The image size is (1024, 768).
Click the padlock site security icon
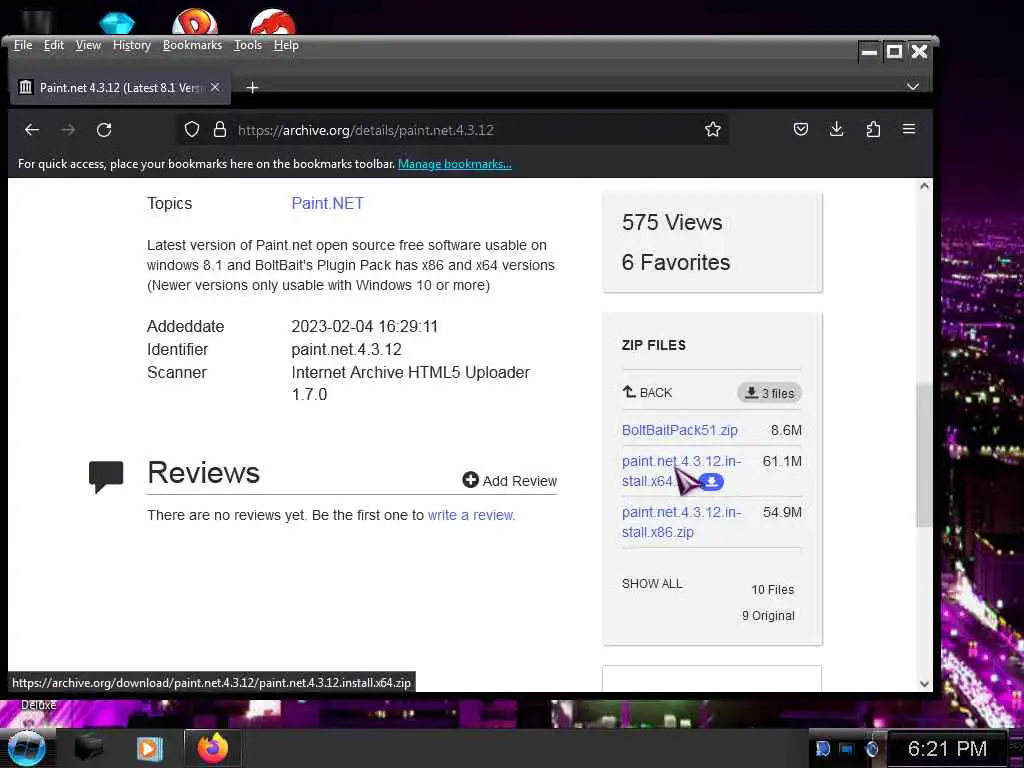[220, 129]
